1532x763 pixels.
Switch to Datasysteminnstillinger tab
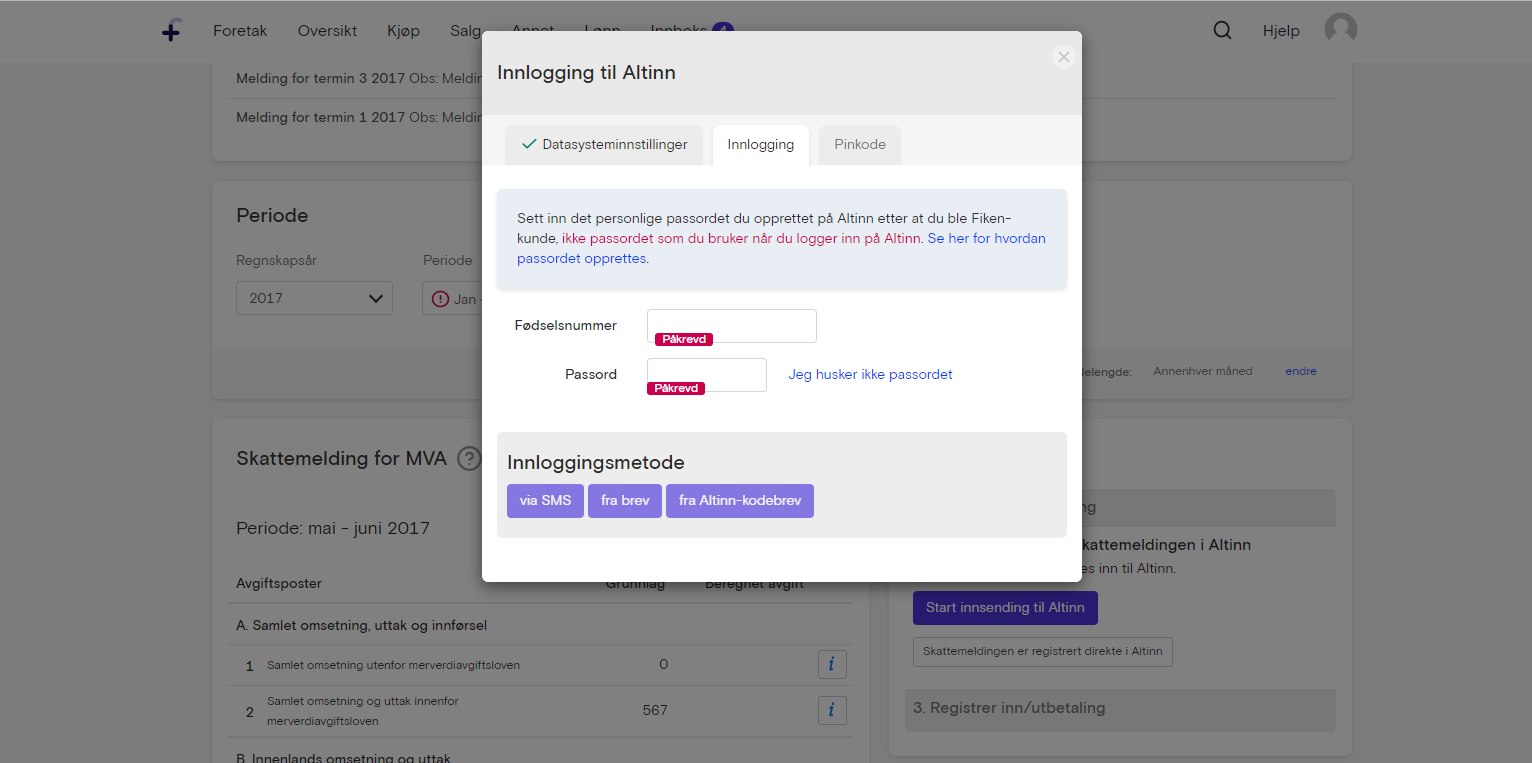click(604, 145)
